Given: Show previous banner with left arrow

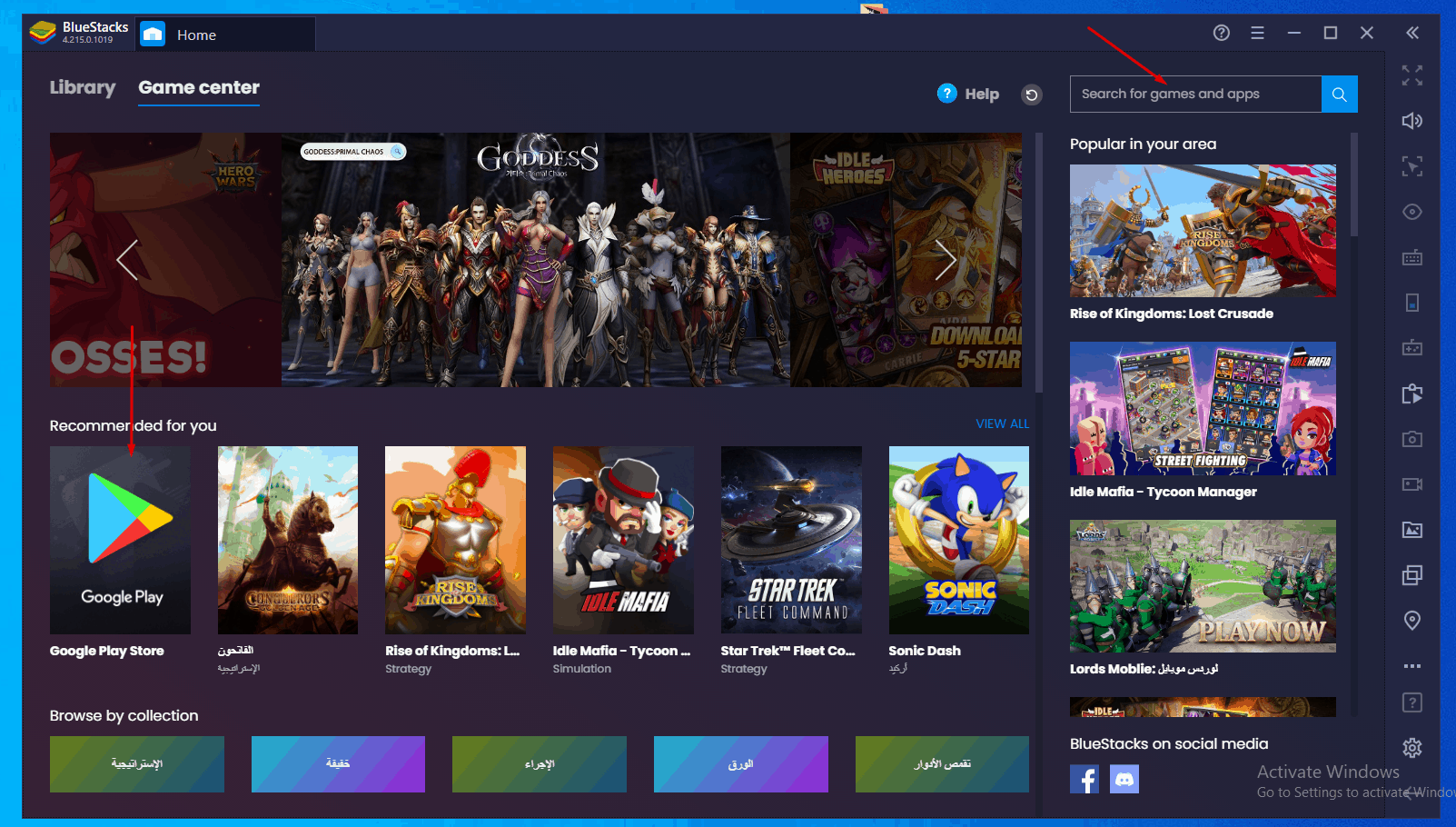Looking at the screenshot, I should click(x=127, y=260).
